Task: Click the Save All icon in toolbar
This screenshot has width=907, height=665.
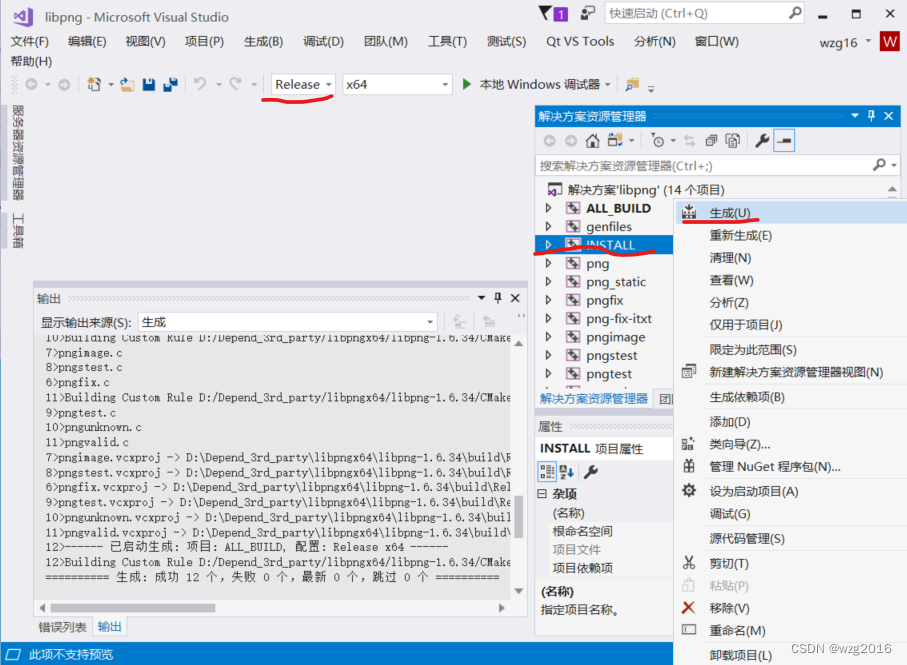Action: [x=168, y=86]
